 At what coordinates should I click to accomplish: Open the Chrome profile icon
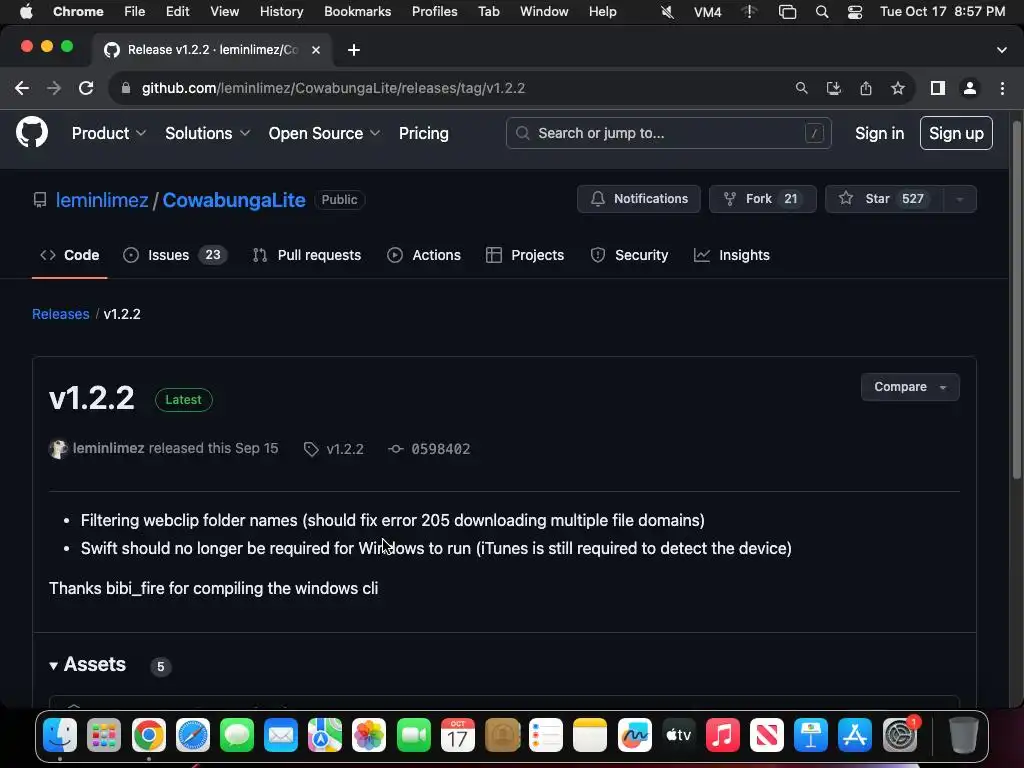(970, 88)
